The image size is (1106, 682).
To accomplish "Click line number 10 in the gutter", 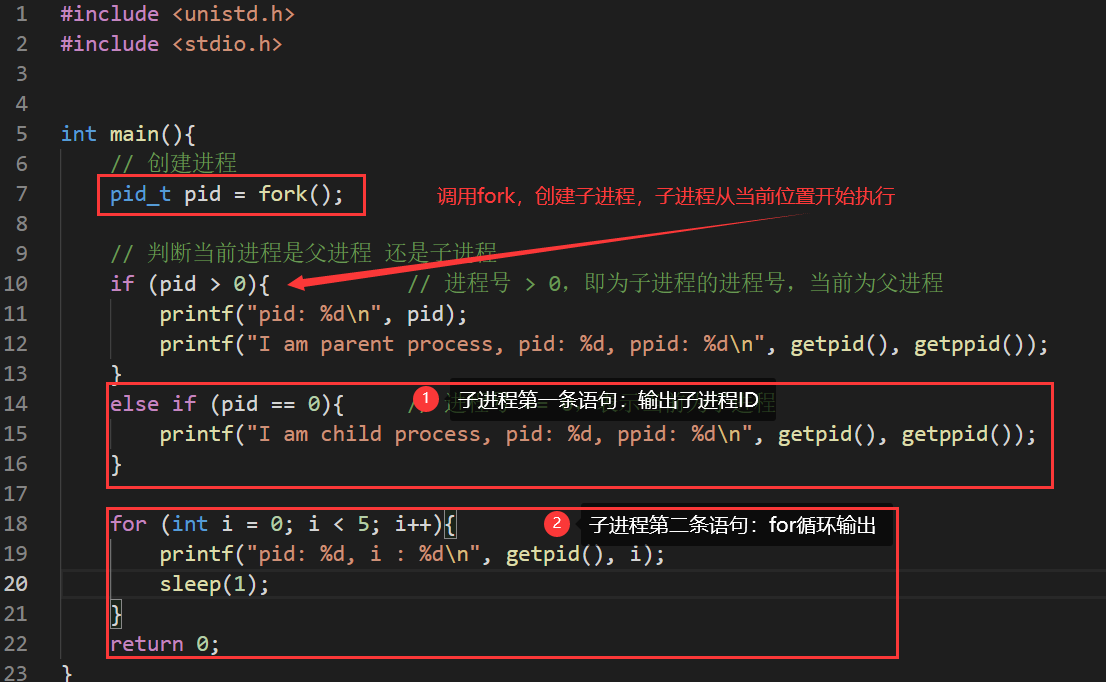I will pos(16,284).
